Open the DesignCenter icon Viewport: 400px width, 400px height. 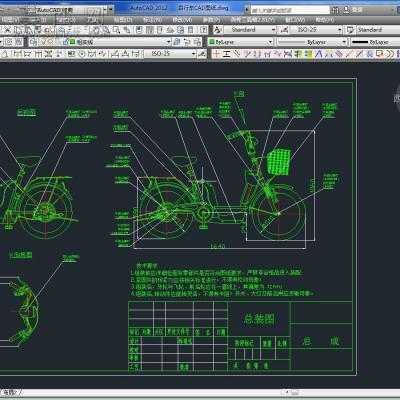pyautogui.click(x=150, y=30)
